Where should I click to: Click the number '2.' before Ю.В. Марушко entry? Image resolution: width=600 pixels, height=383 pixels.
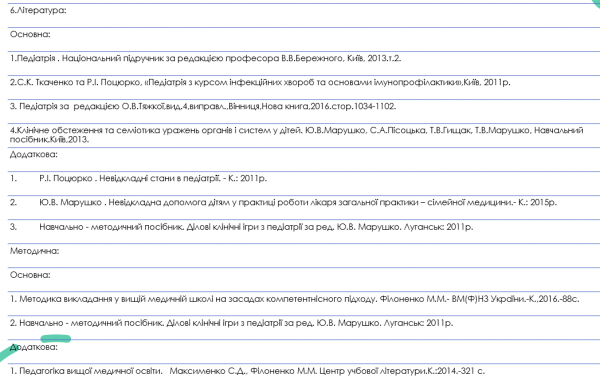pos(13,202)
